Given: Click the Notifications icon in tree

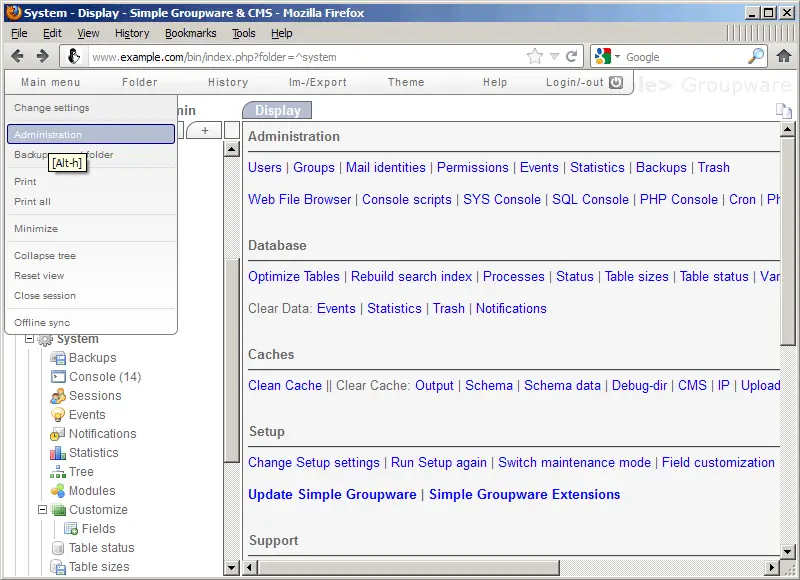Looking at the screenshot, I should (57, 434).
